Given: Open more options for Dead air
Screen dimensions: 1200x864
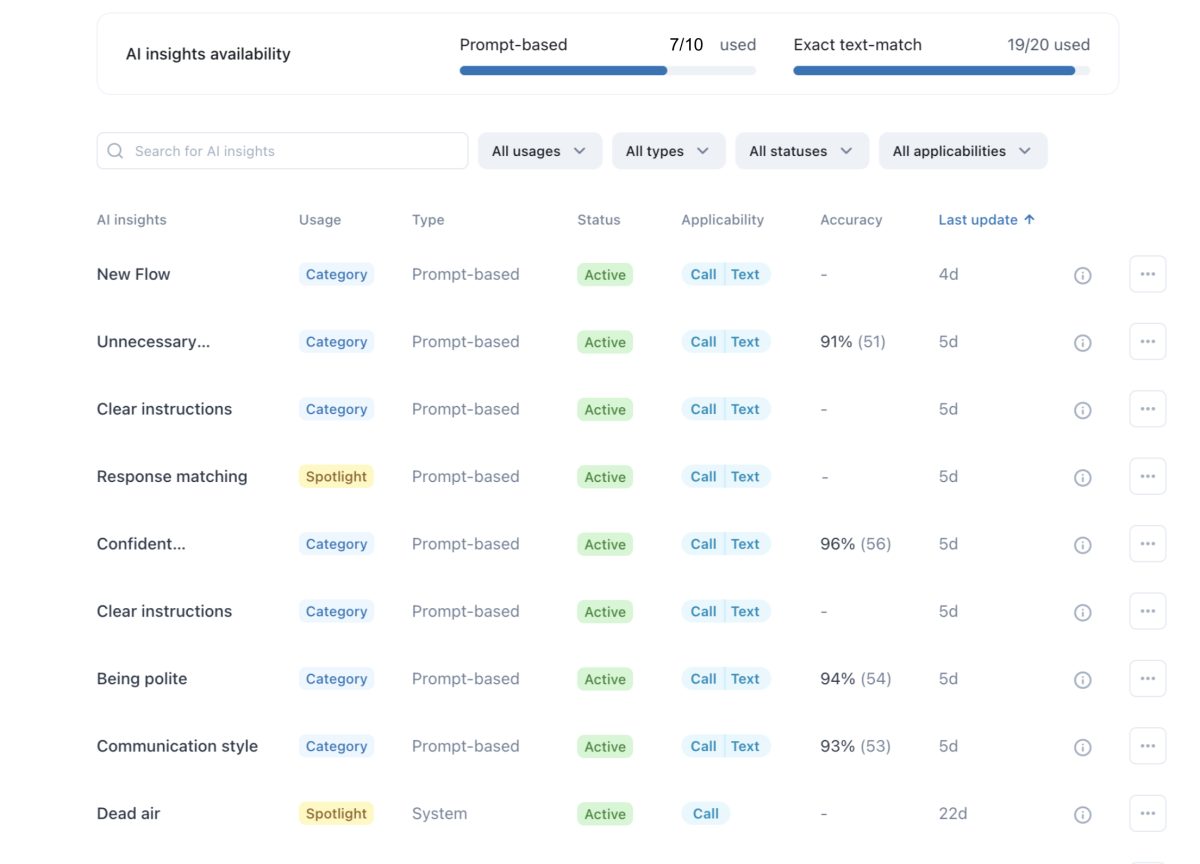Looking at the screenshot, I should pyautogui.click(x=1147, y=813).
